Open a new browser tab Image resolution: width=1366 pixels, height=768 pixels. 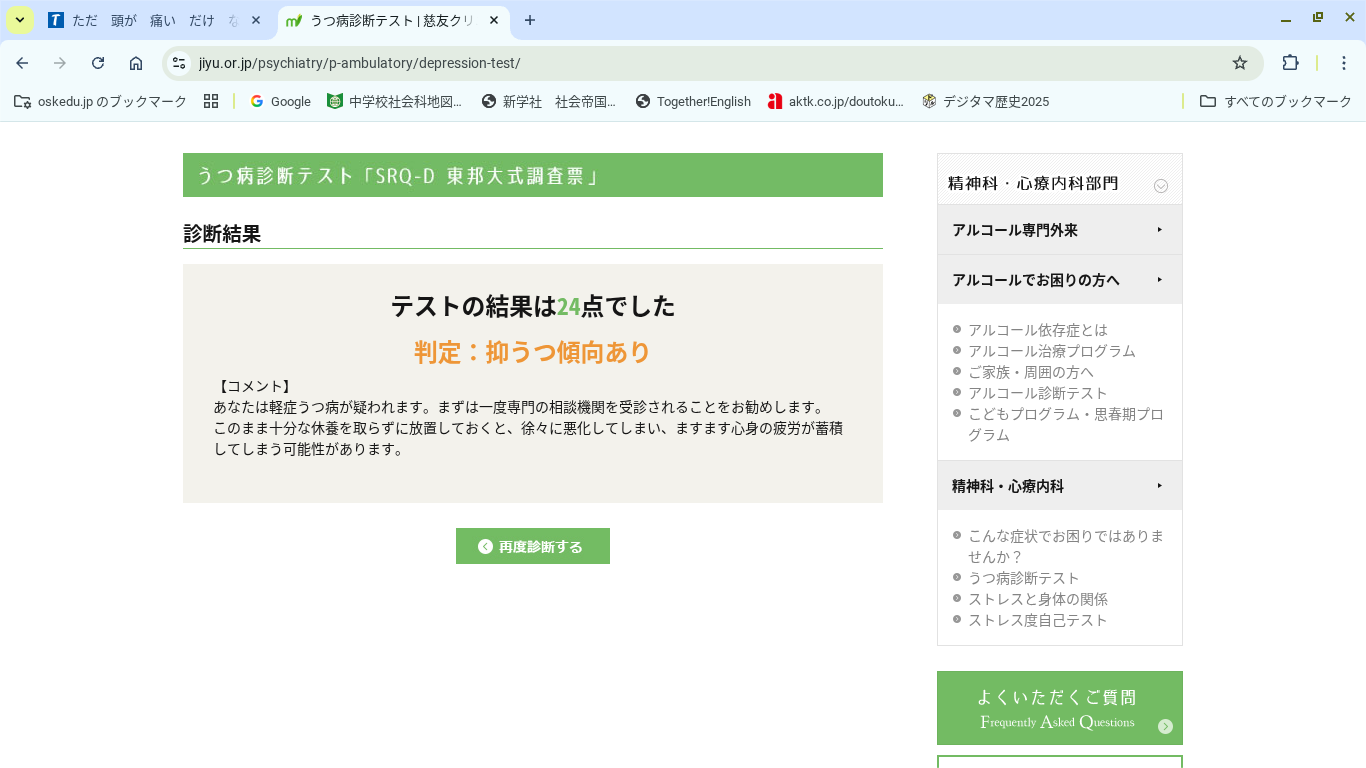coord(530,20)
